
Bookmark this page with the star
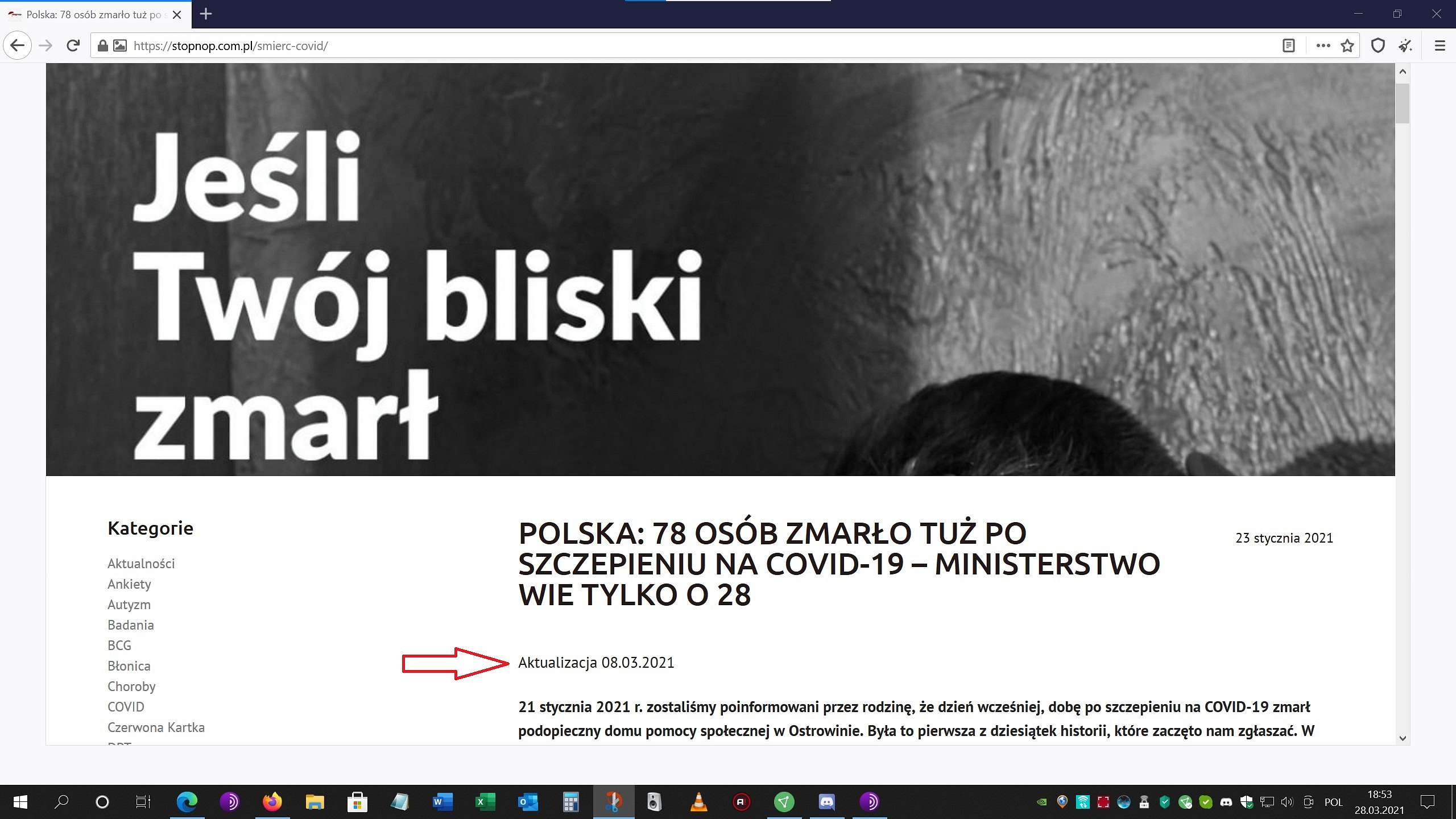(x=1347, y=45)
